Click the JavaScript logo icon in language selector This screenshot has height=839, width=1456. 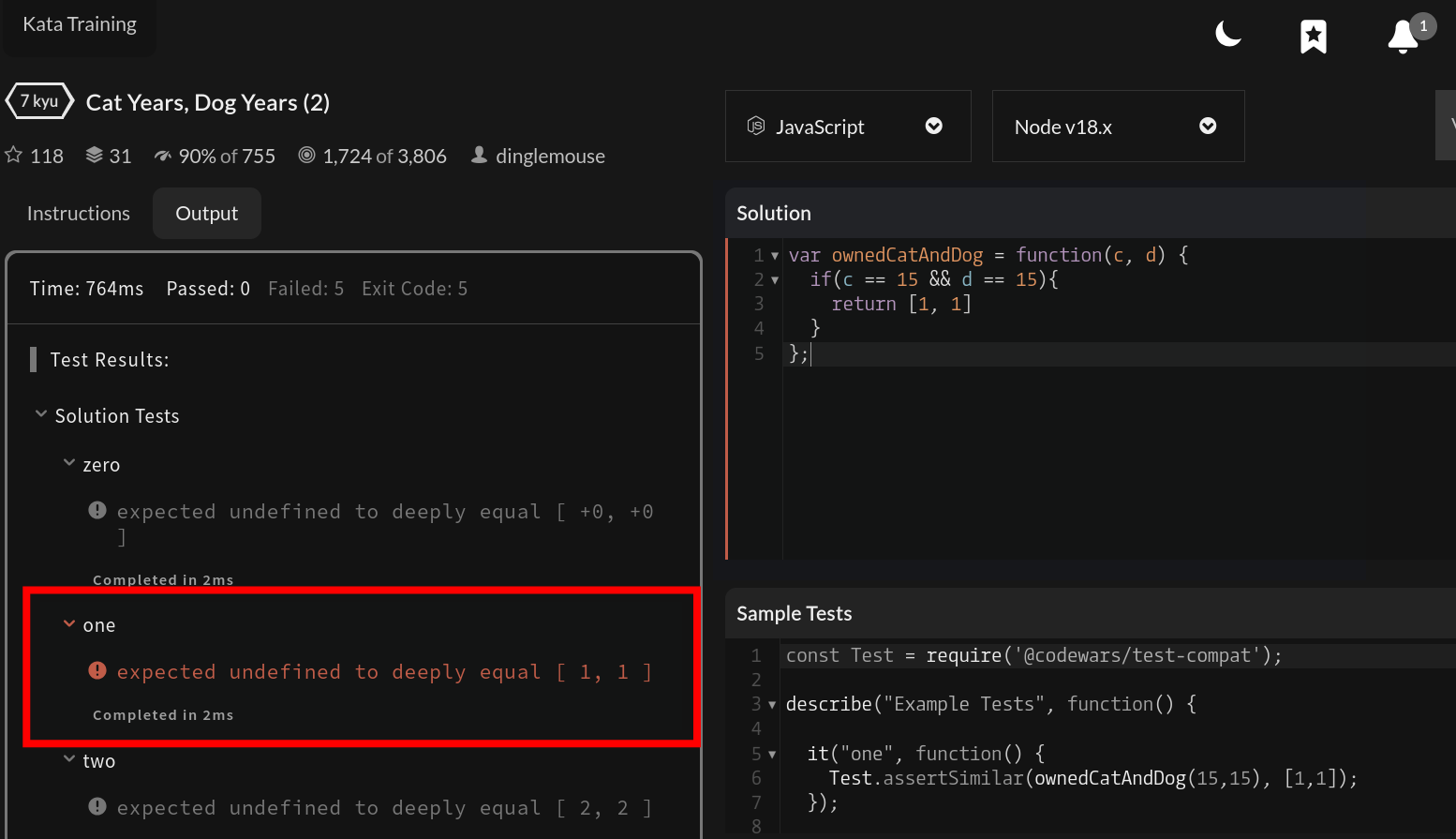click(x=755, y=126)
